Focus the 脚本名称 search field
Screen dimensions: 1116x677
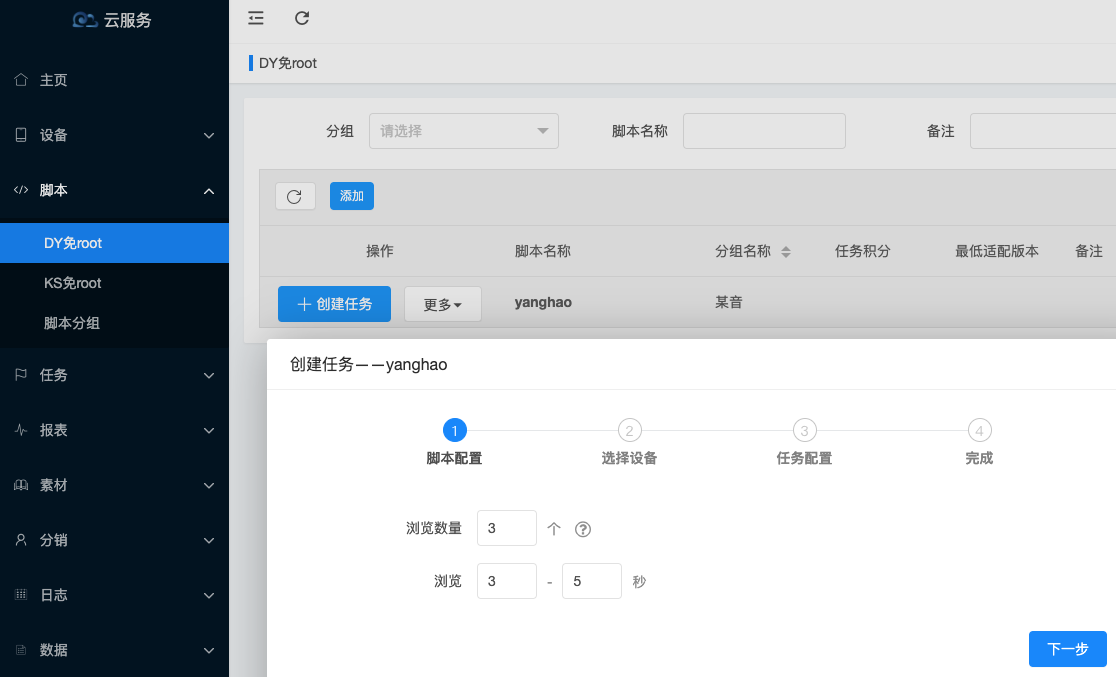pos(764,131)
